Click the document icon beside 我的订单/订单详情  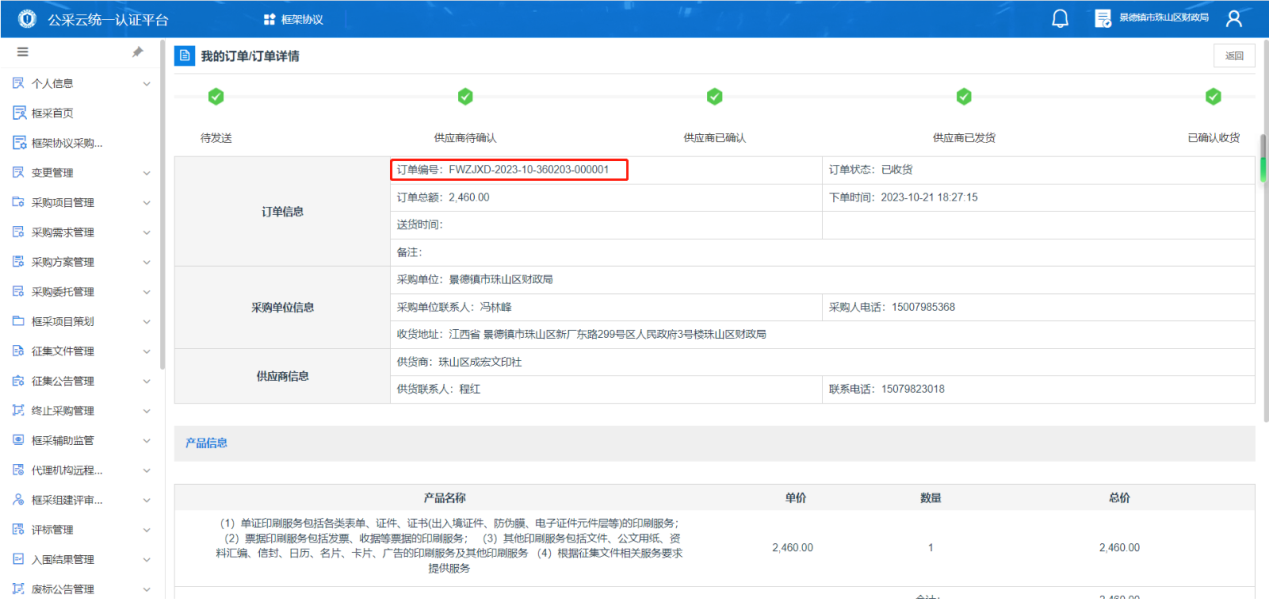184,56
